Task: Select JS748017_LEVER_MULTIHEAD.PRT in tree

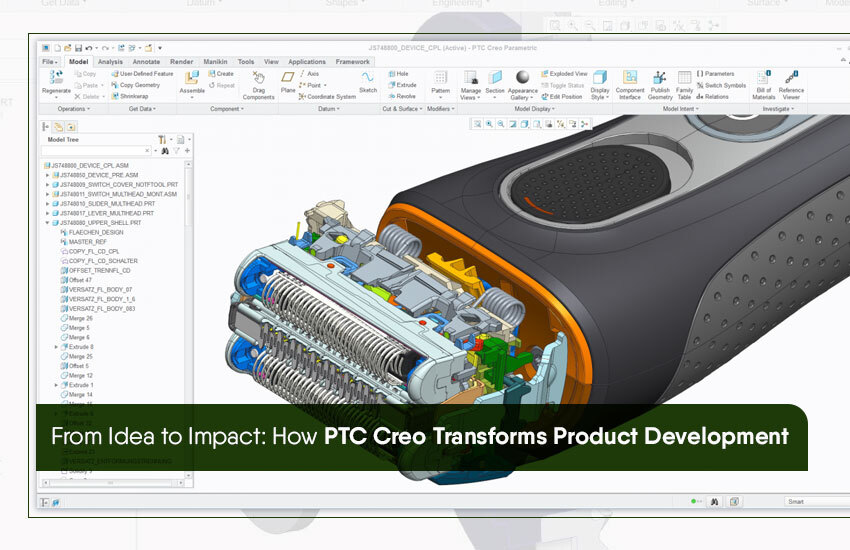Action: 102,213
